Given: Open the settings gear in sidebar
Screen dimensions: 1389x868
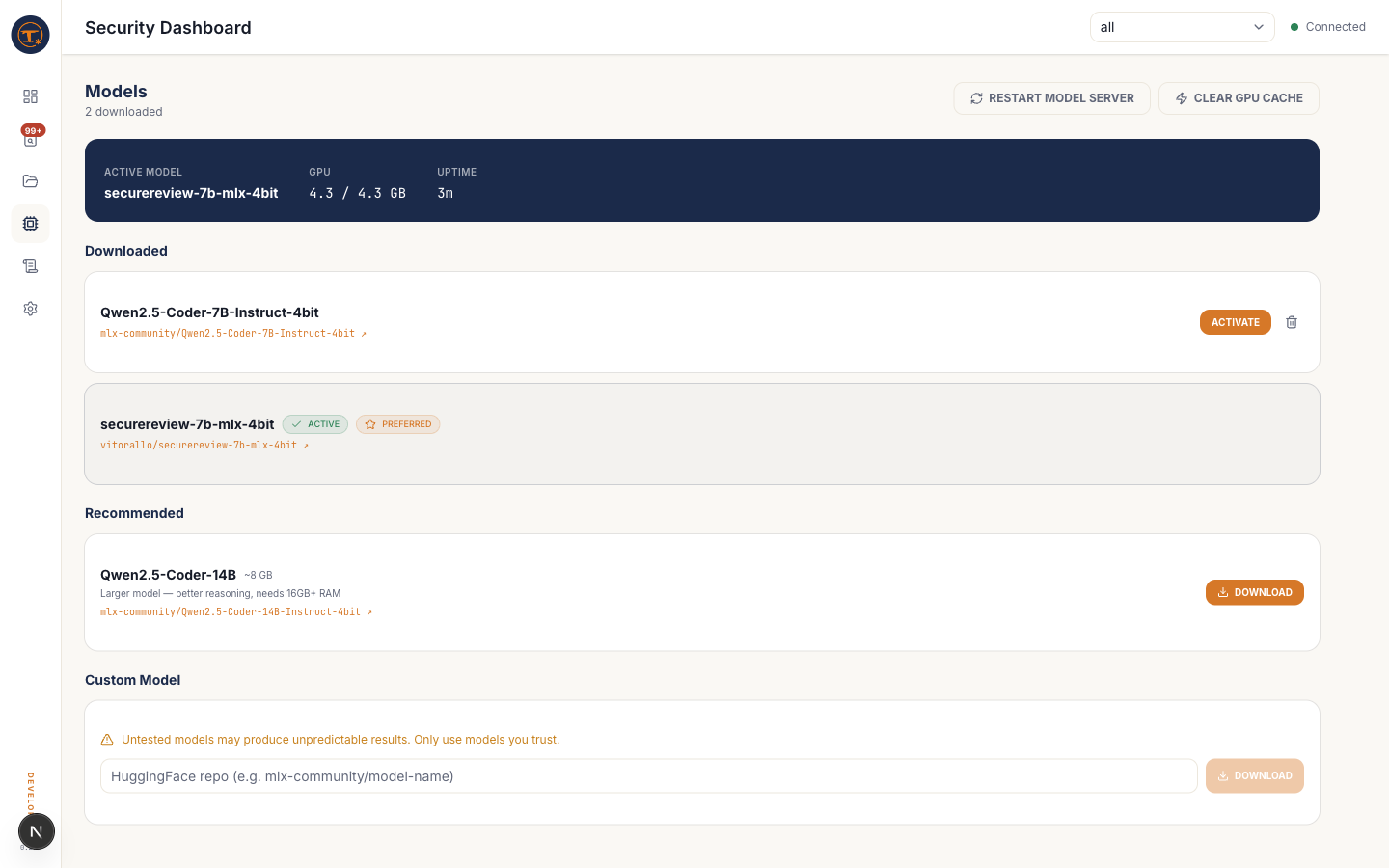Looking at the screenshot, I should 30,309.
